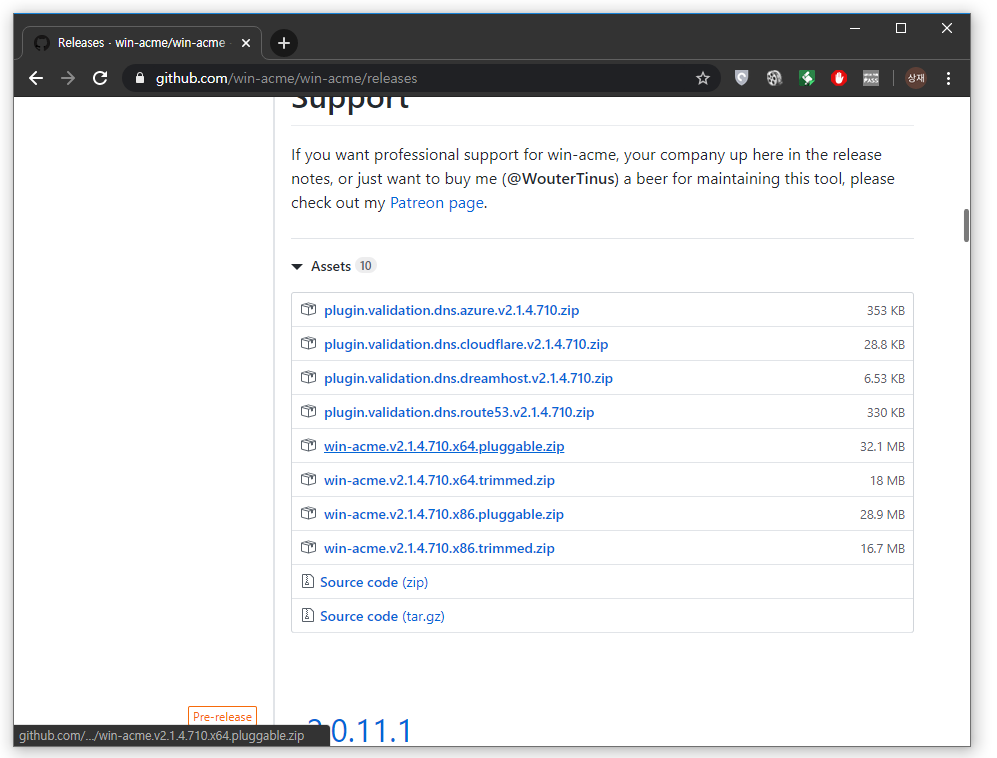Click the package icon beside x64.pluggable zip
This screenshot has height=758, width=997.
(308, 445)
